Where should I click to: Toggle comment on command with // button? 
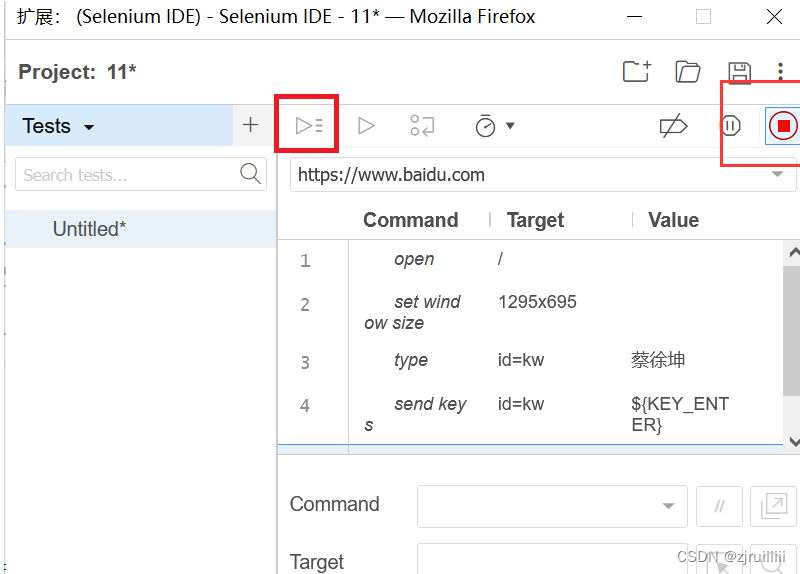(719, 506)
